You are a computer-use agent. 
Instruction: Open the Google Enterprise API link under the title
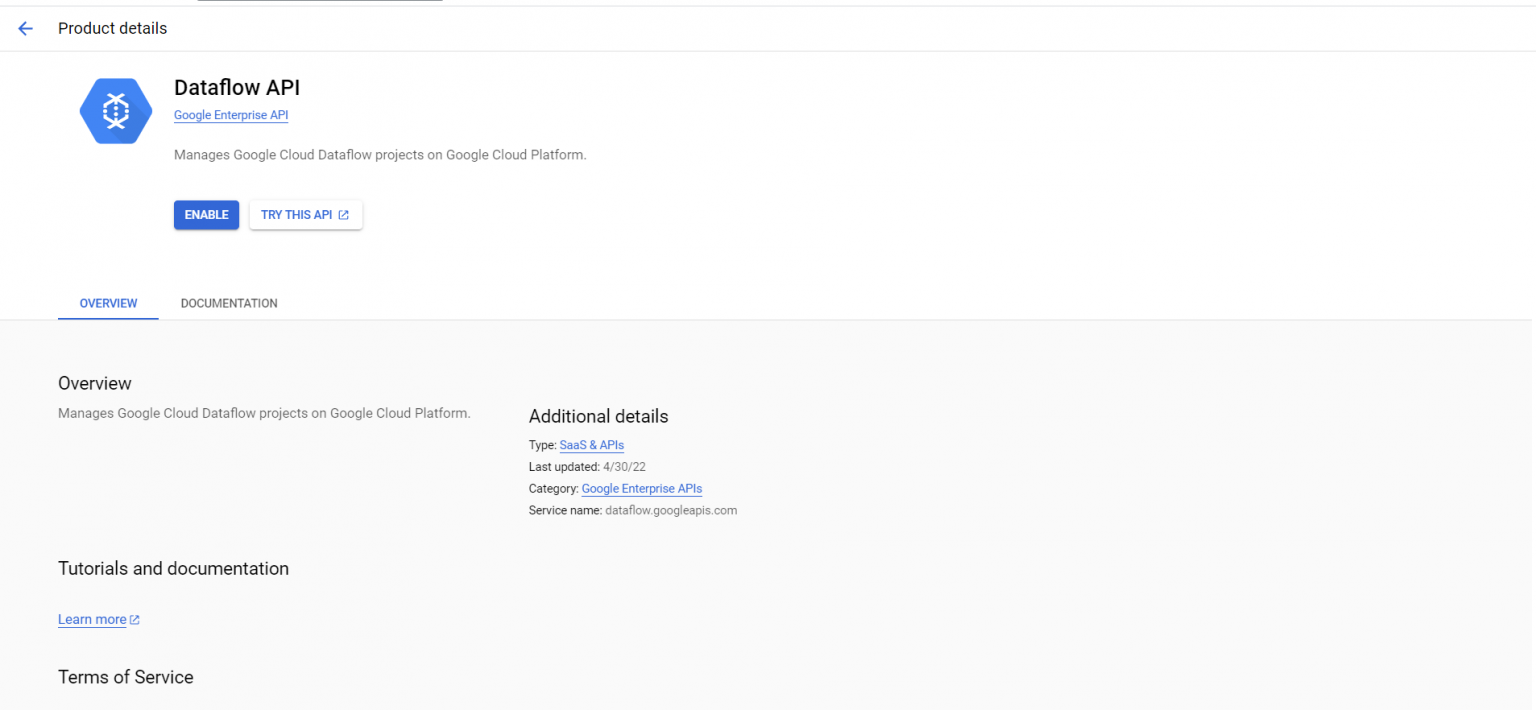(231, 115)
